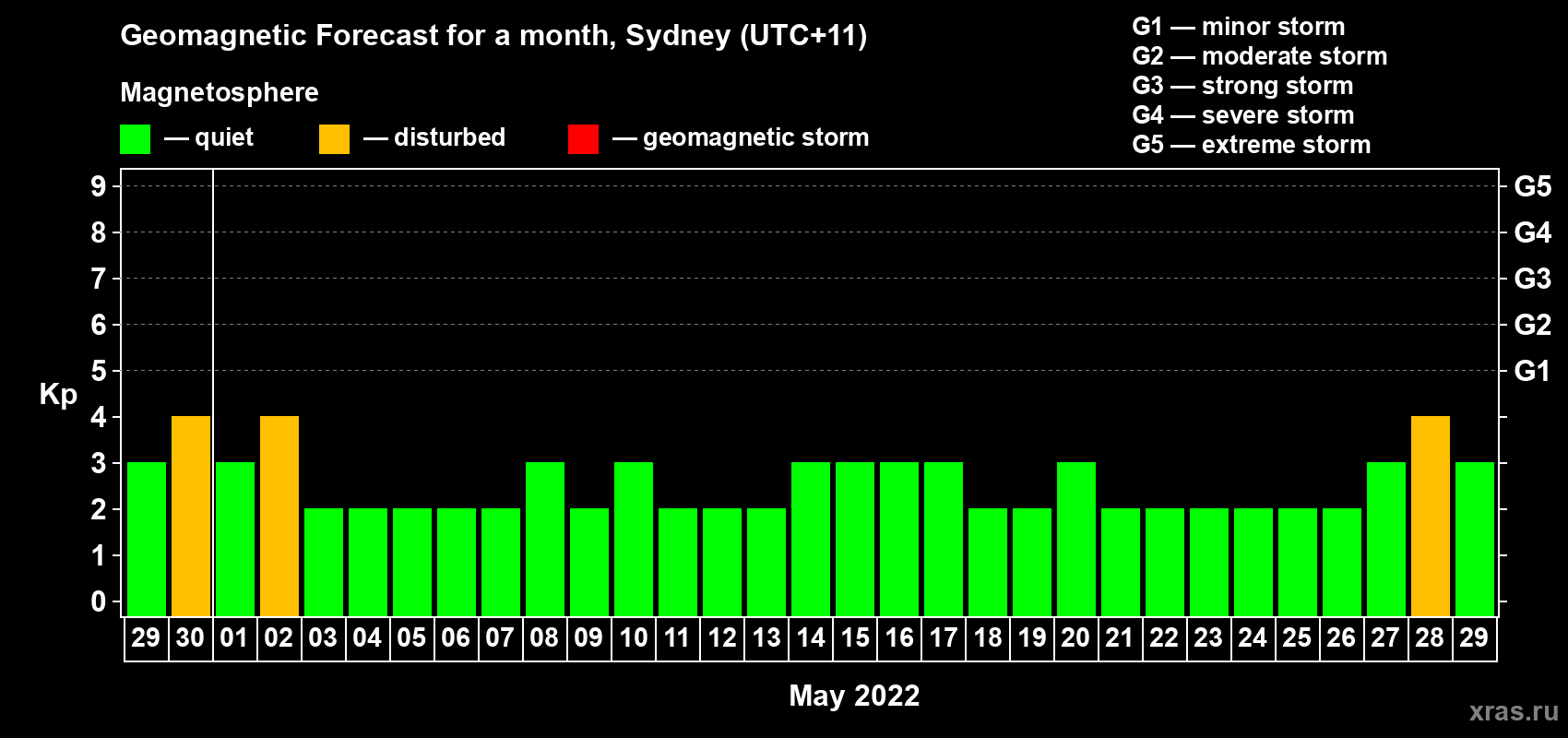This screenshot has width=1568, height=738.
Task: Click the Kp axis value 9
Action: (x=99, y=186)
